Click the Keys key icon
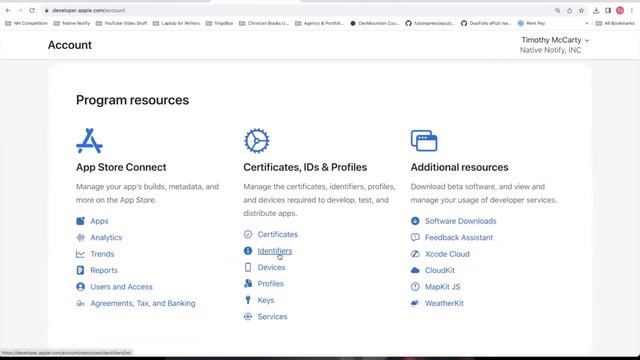 click(248, 300)
